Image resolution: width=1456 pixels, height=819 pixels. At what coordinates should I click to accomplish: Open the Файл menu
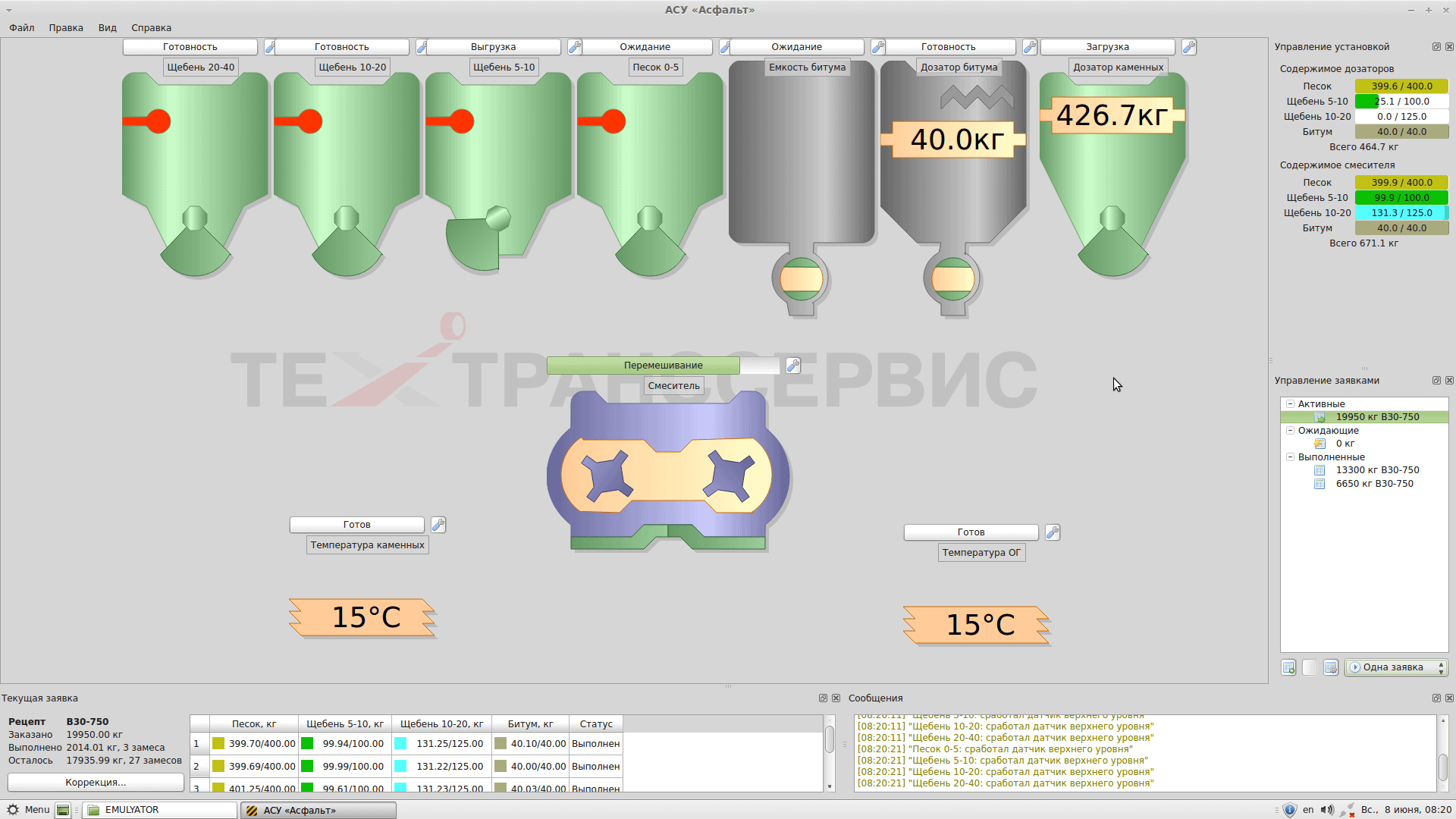[22, 28]
